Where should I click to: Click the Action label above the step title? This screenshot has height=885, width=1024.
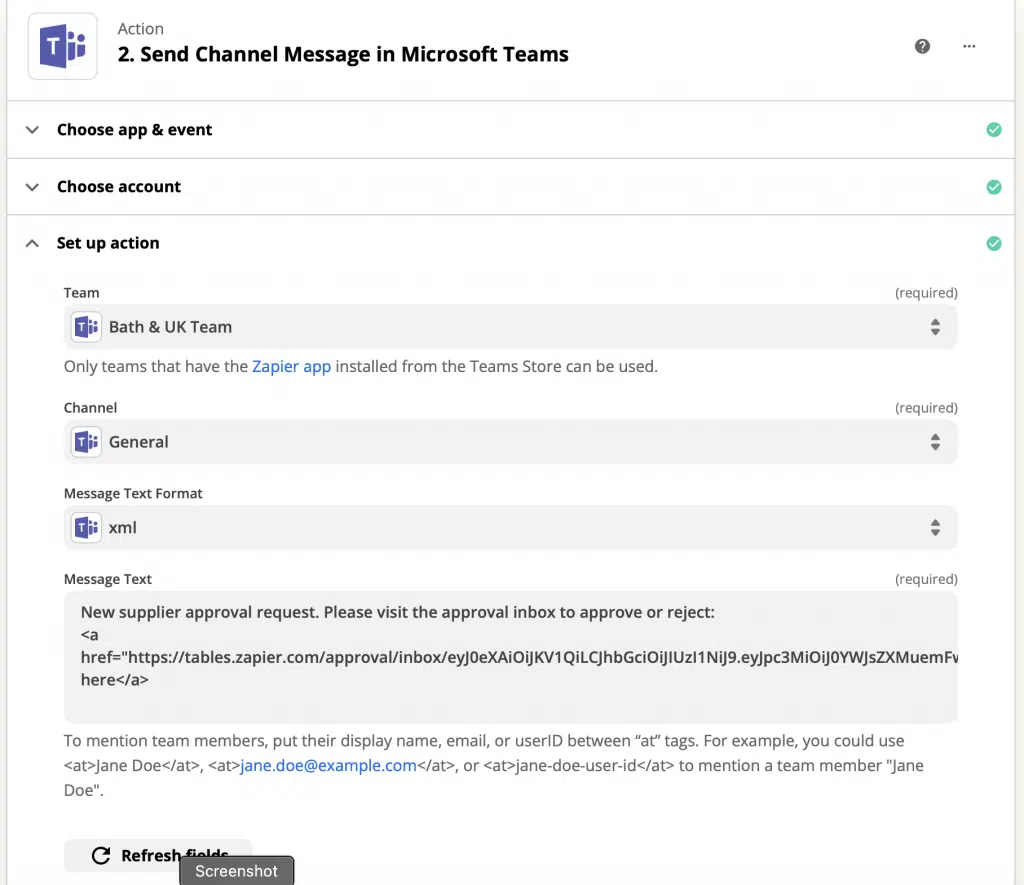click(x=140, y=29)
